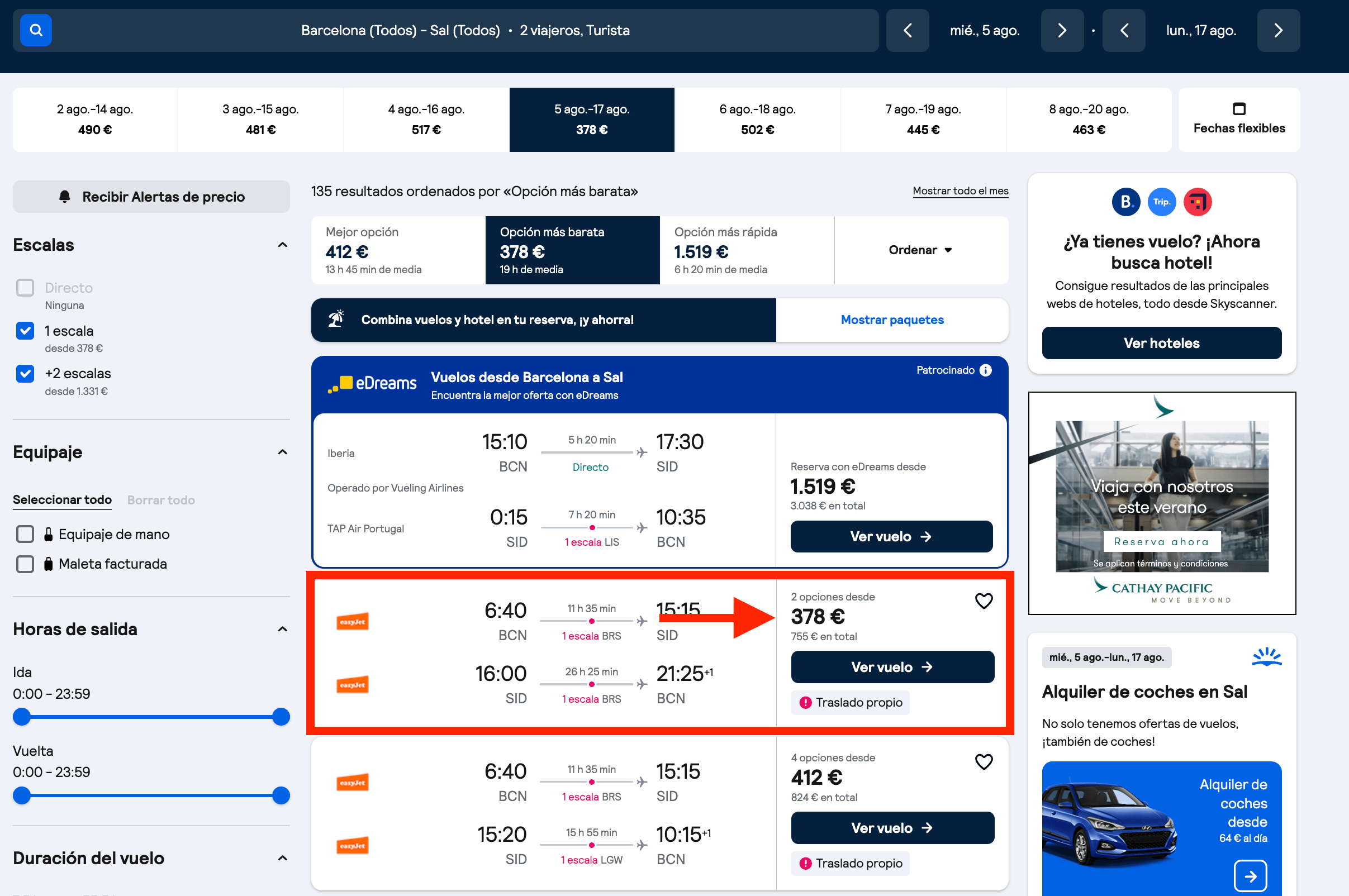1349x896 pixels.
Task: Click the Vuelta slider right handle
Action: point(281,795)
